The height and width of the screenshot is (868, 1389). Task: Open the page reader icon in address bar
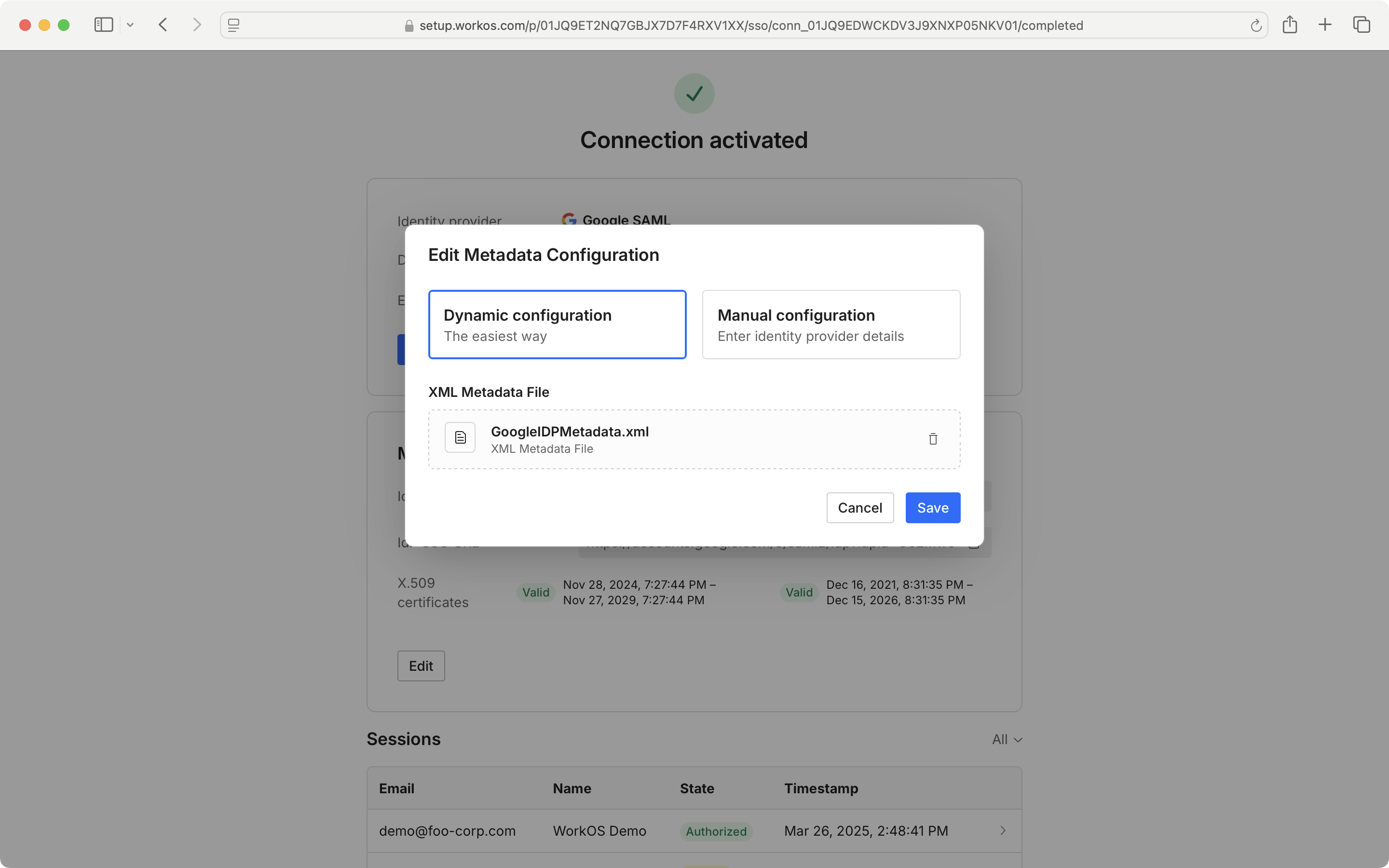(233, 25)
